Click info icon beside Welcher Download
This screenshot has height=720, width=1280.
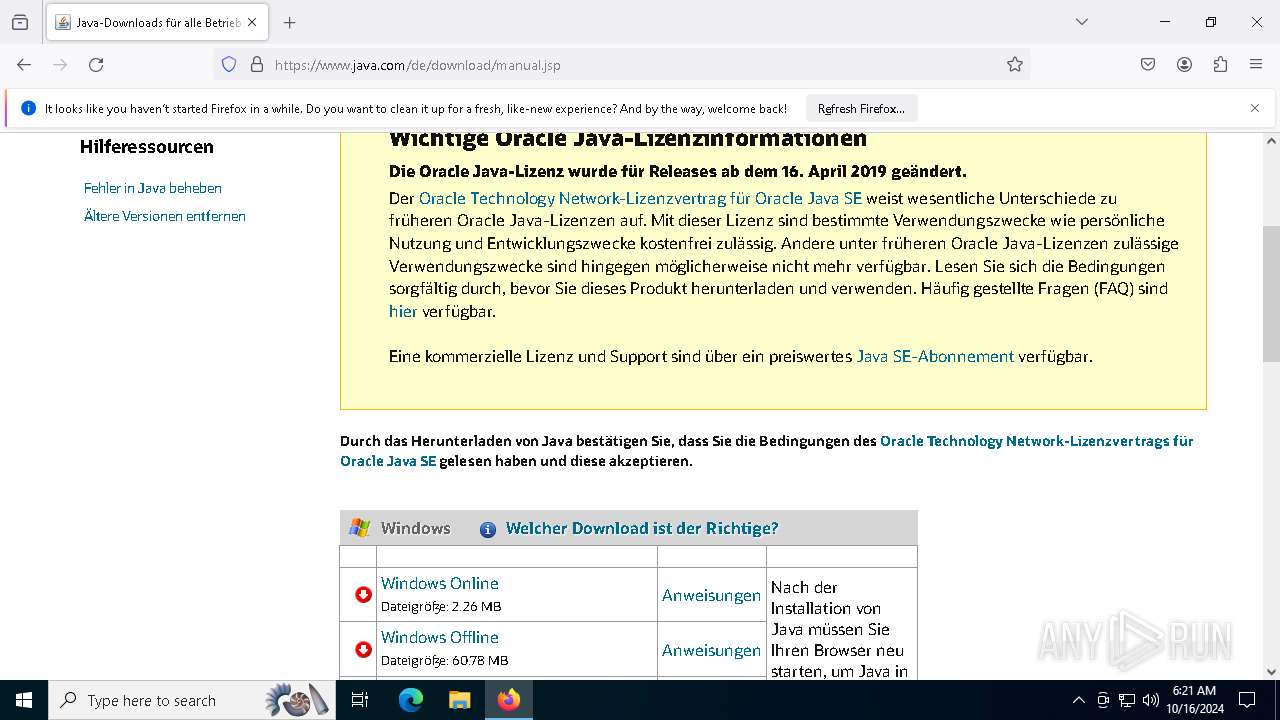[x=488, y=529]
